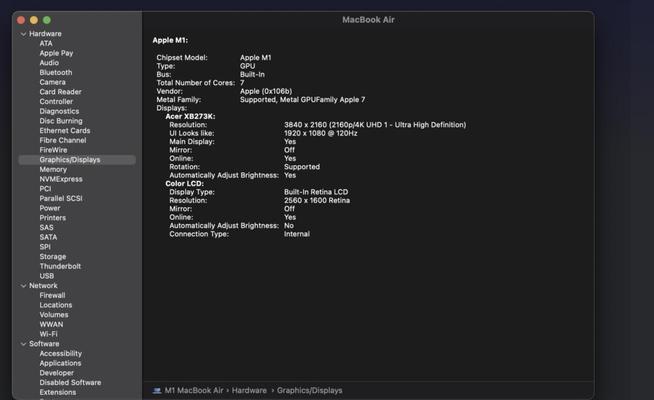Select USB in sidebar
The width and height of the screenshot is (654, 400).
pos(46,276)
